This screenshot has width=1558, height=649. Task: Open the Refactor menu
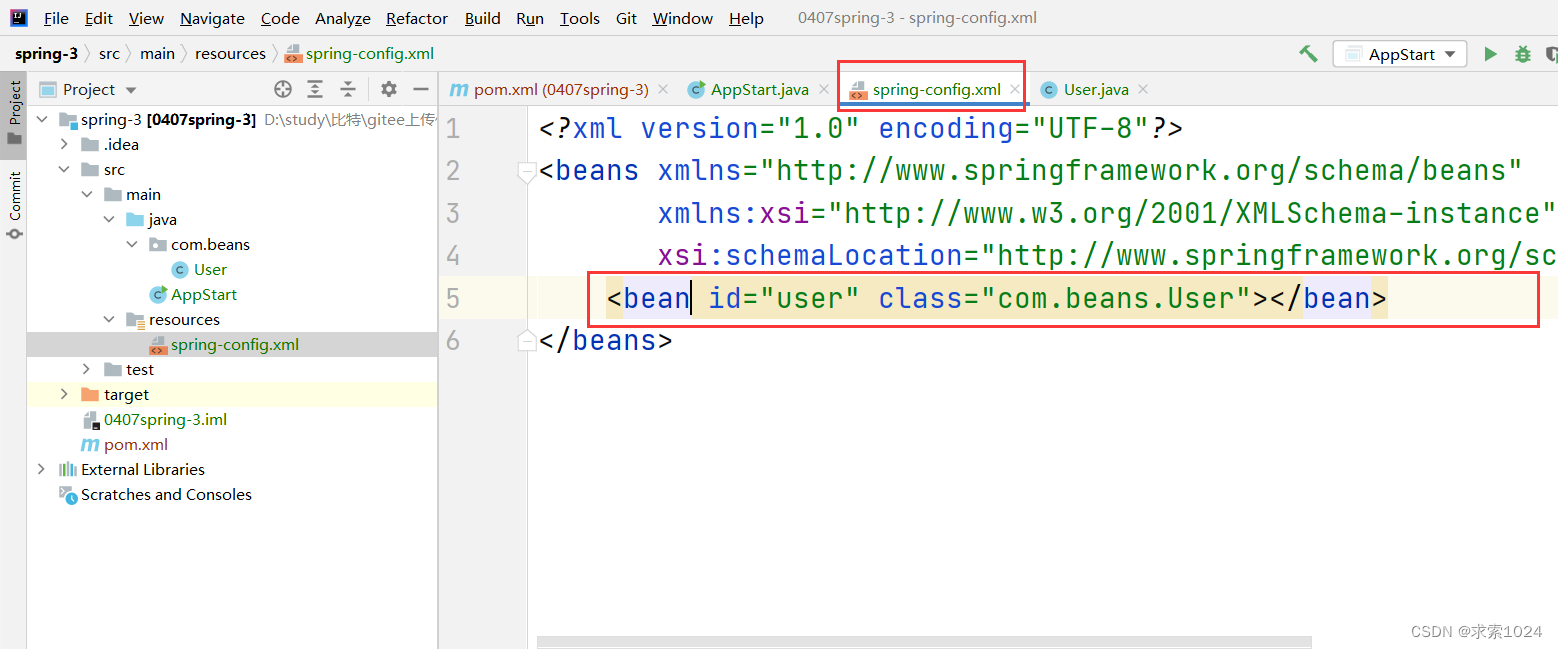pos(417,18)
